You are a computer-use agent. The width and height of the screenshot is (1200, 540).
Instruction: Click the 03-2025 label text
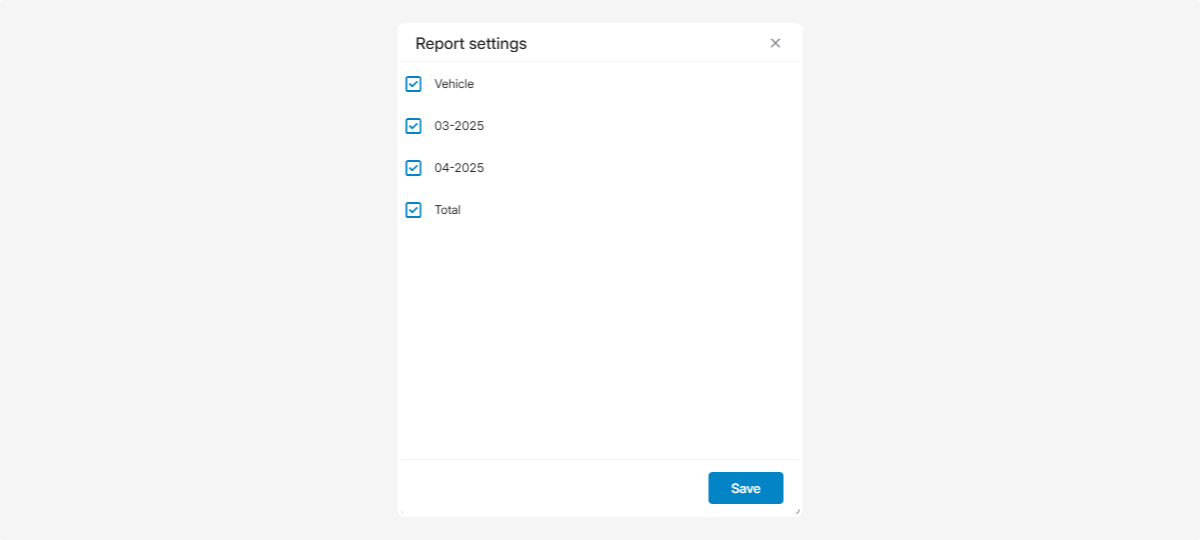click(459, 126)
